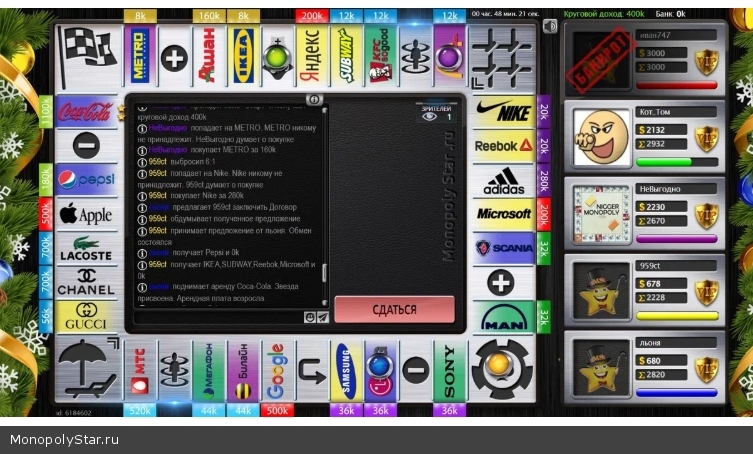Screen dimensions: 753x454
Task: Click the 280k price tag by adidas
Action: 544,180
